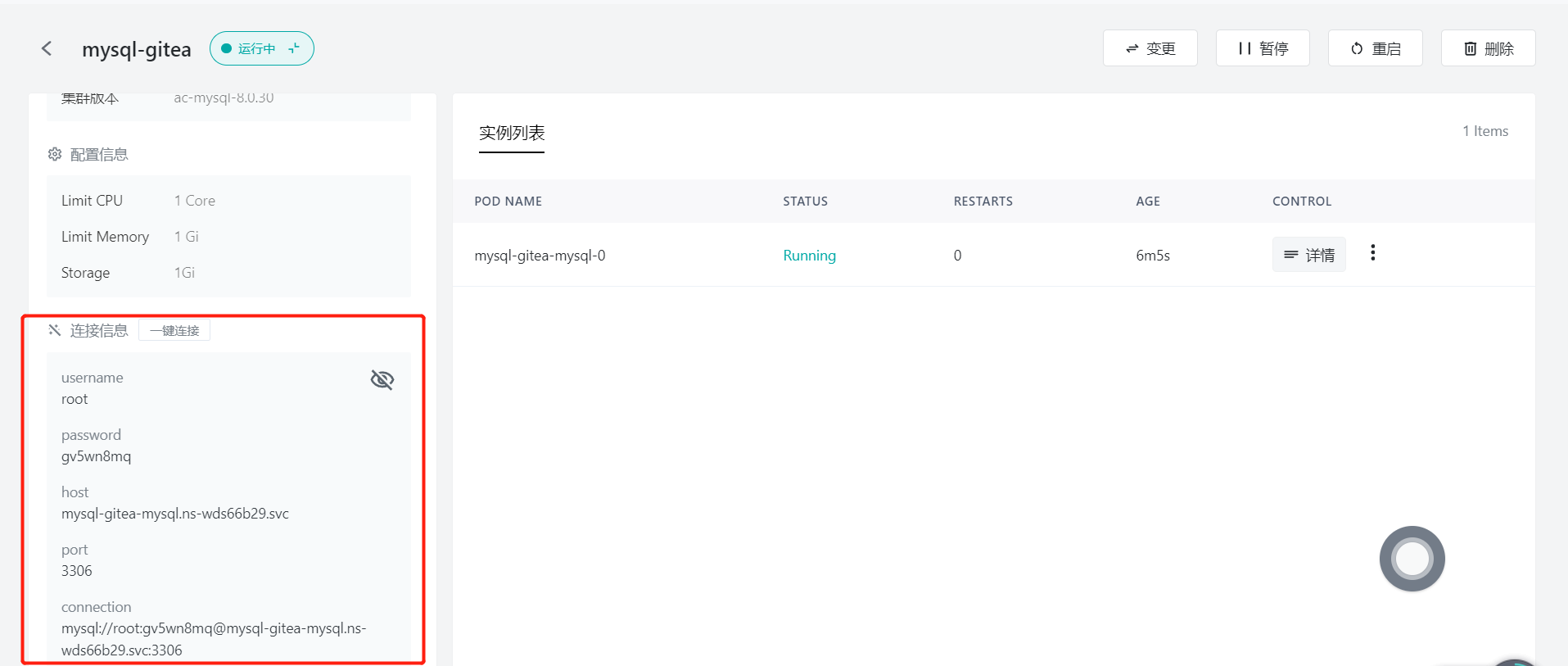Click the floating circular assistant button
This screenshot has height=666, width=1568.
click(1412, 559)
